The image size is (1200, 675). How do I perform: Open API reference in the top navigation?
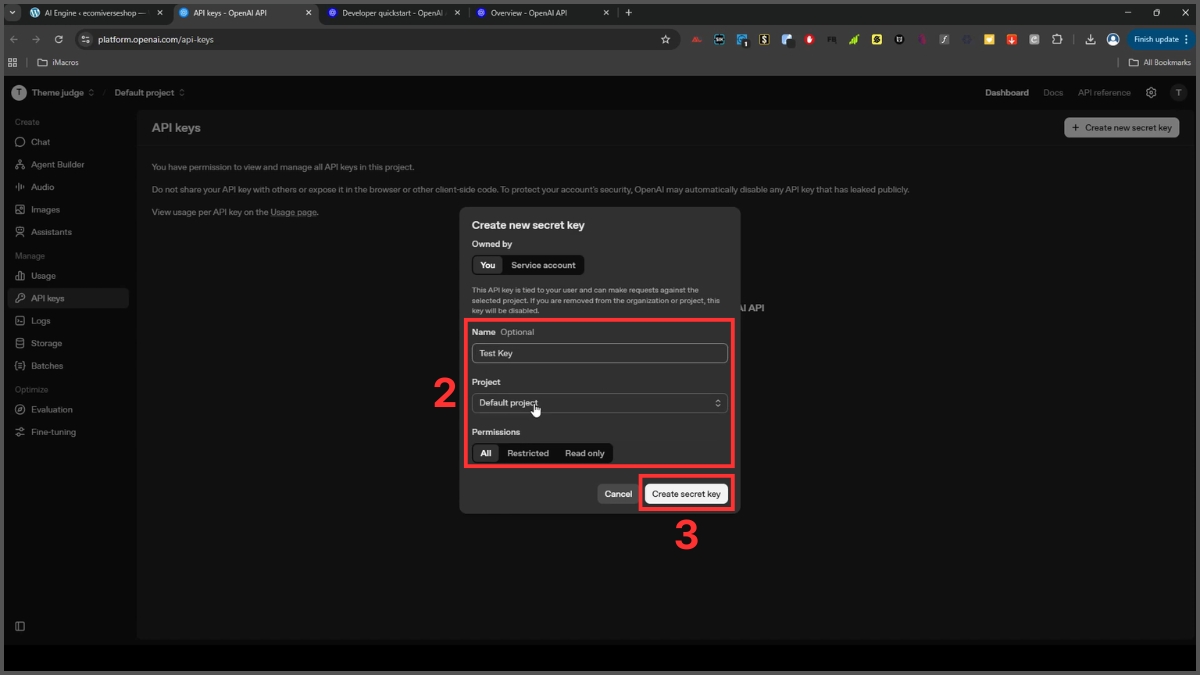pos(1104,92)
